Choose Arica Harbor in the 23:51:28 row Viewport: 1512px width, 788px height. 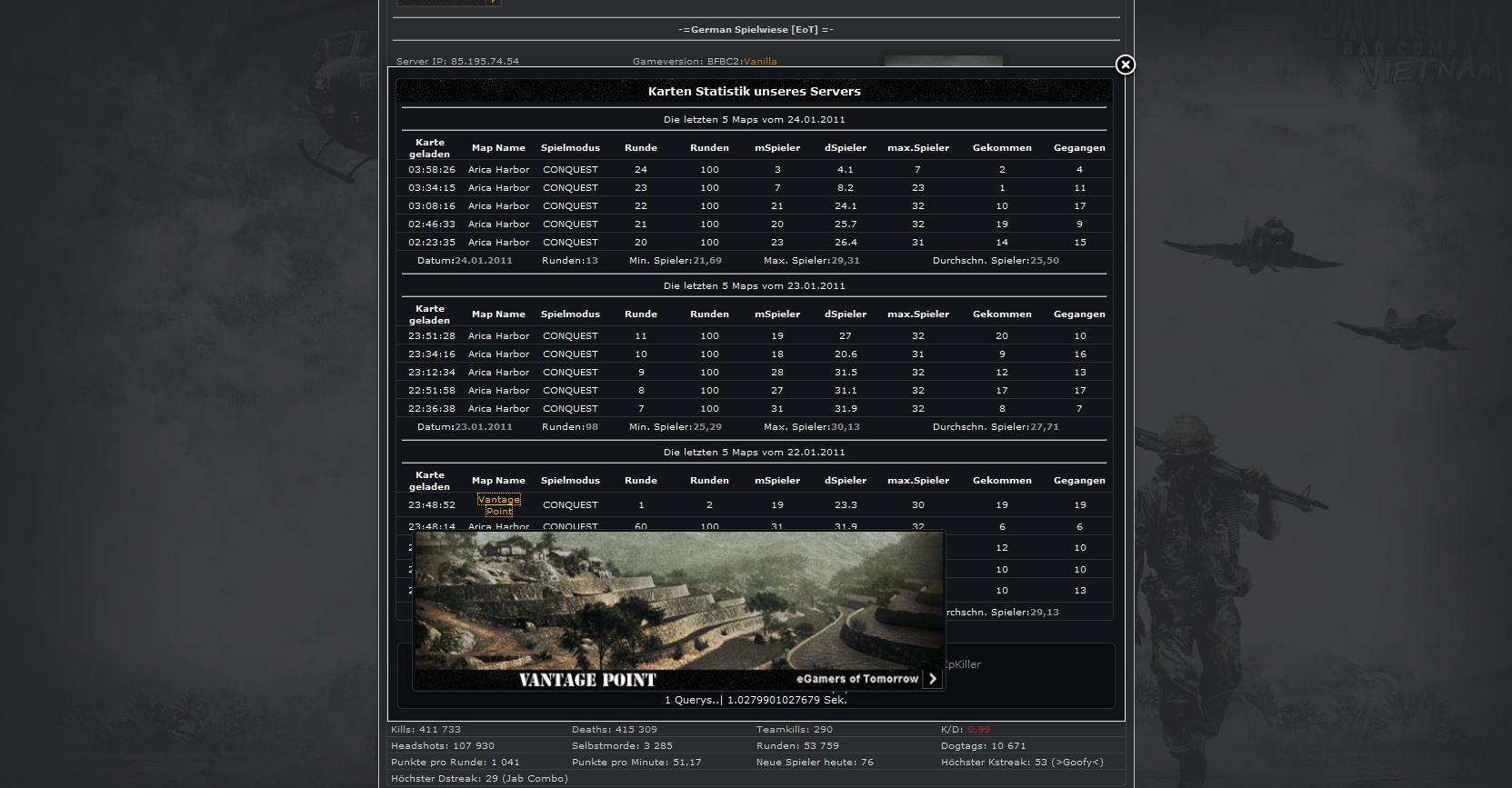click(x=498, y=336)
